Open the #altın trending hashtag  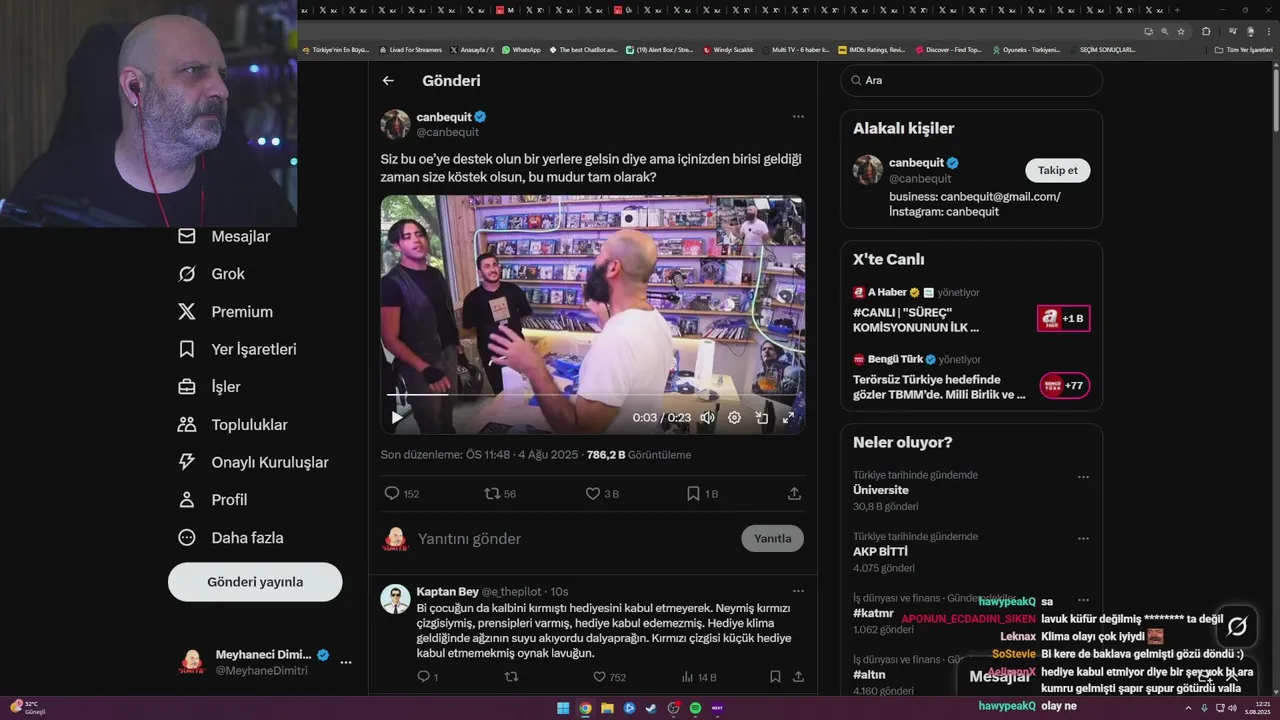(x=870, y=675)
